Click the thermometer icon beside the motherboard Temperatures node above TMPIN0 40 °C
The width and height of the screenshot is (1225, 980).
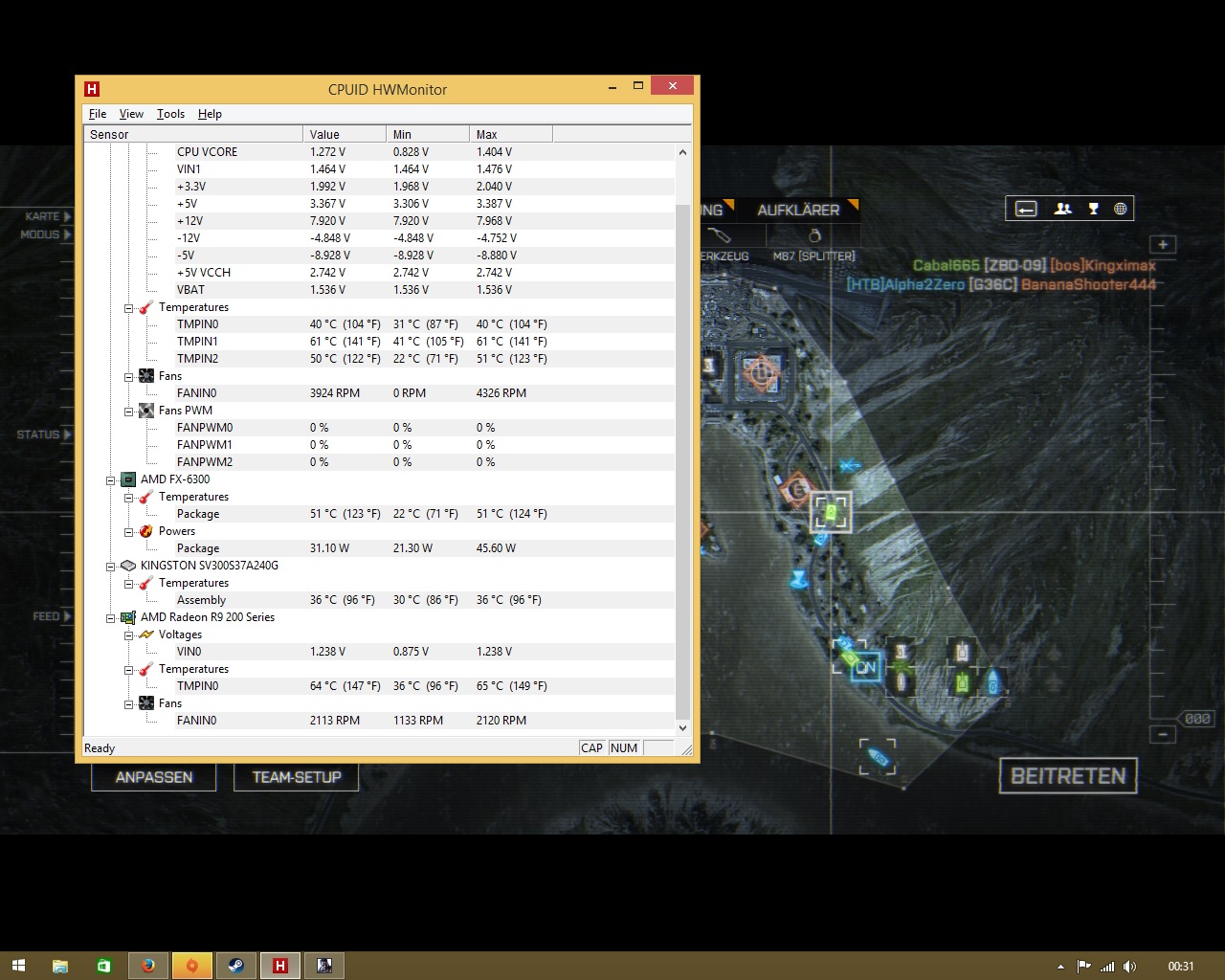pos(146,307)
